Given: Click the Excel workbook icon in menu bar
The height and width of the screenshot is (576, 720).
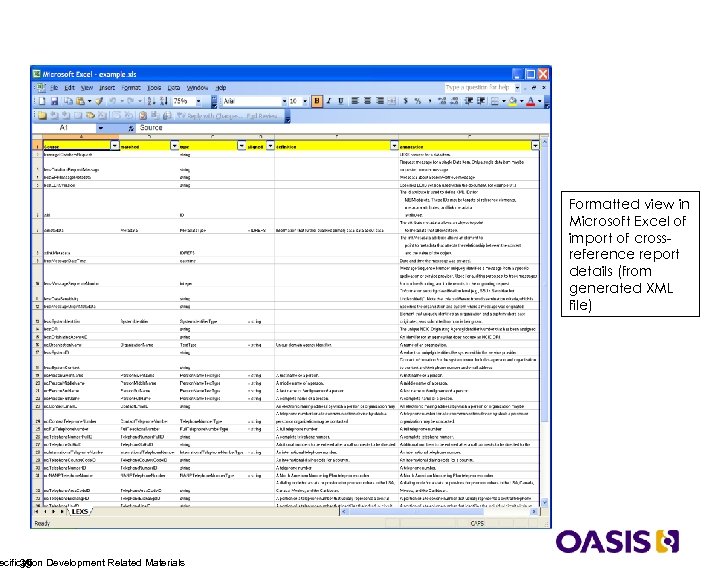Looking at the screenshot, I should (x=40, y=87).
